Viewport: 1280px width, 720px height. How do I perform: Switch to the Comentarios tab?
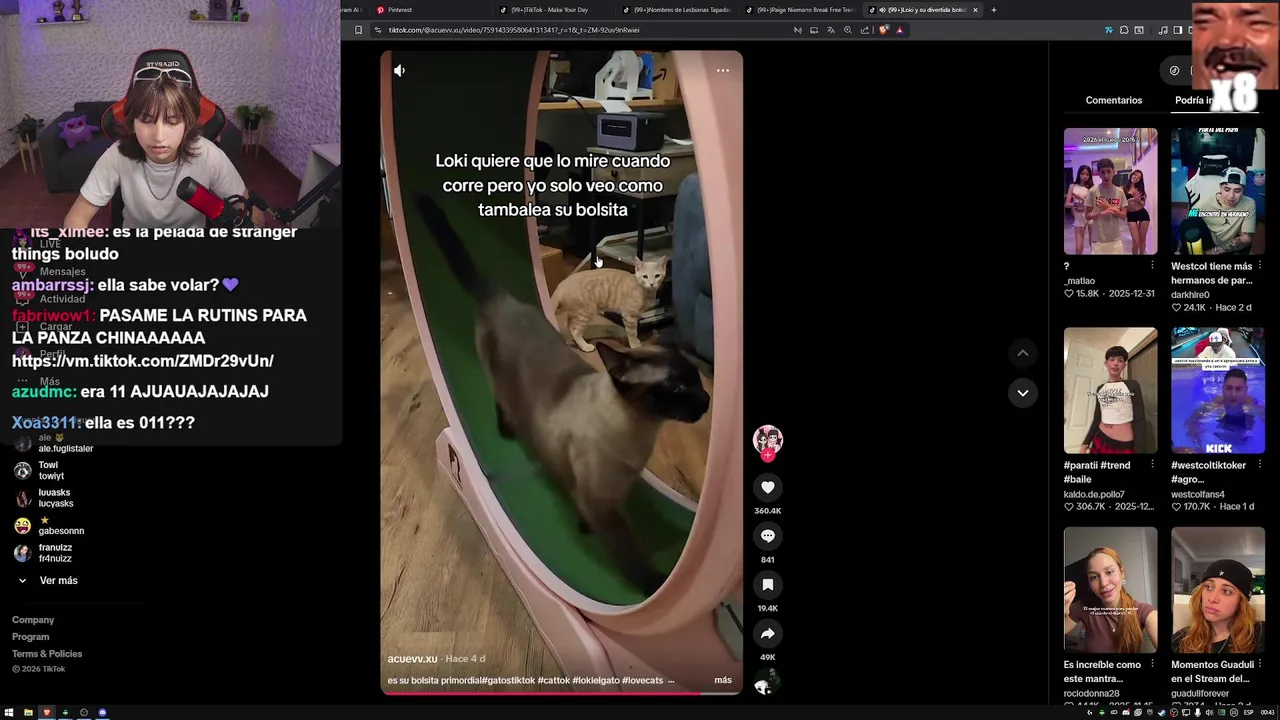1113,100
